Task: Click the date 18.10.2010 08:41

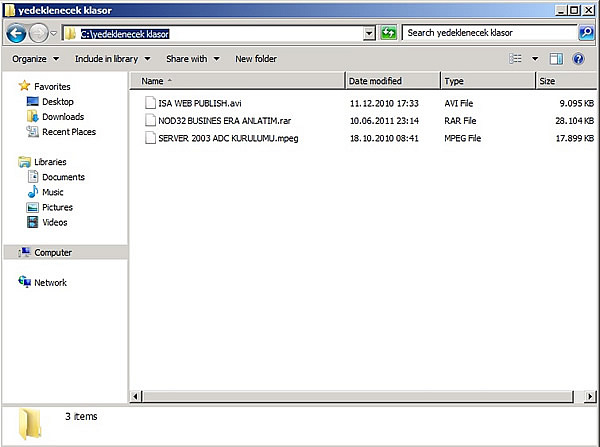Action: pos(384,139)
